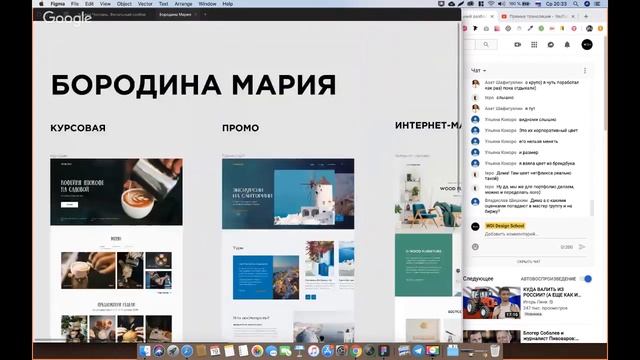The image size is (640, 360).
Task: Open the Window menu
Action: 207,4
